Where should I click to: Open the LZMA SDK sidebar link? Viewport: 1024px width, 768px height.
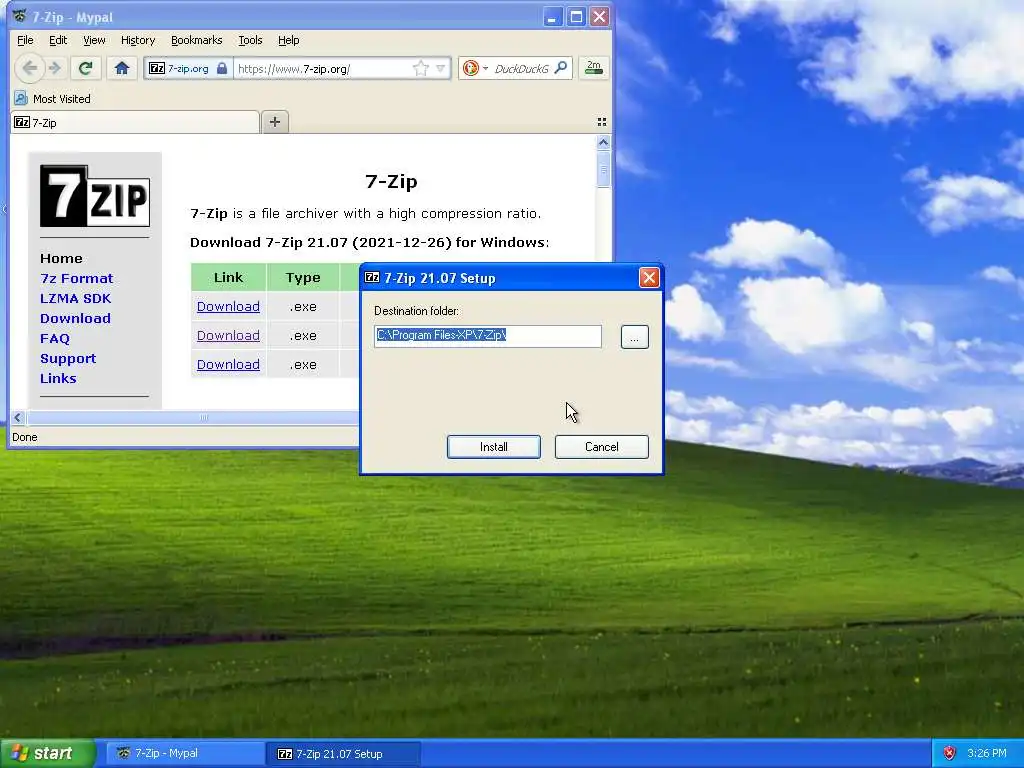(x=76, y=298)
